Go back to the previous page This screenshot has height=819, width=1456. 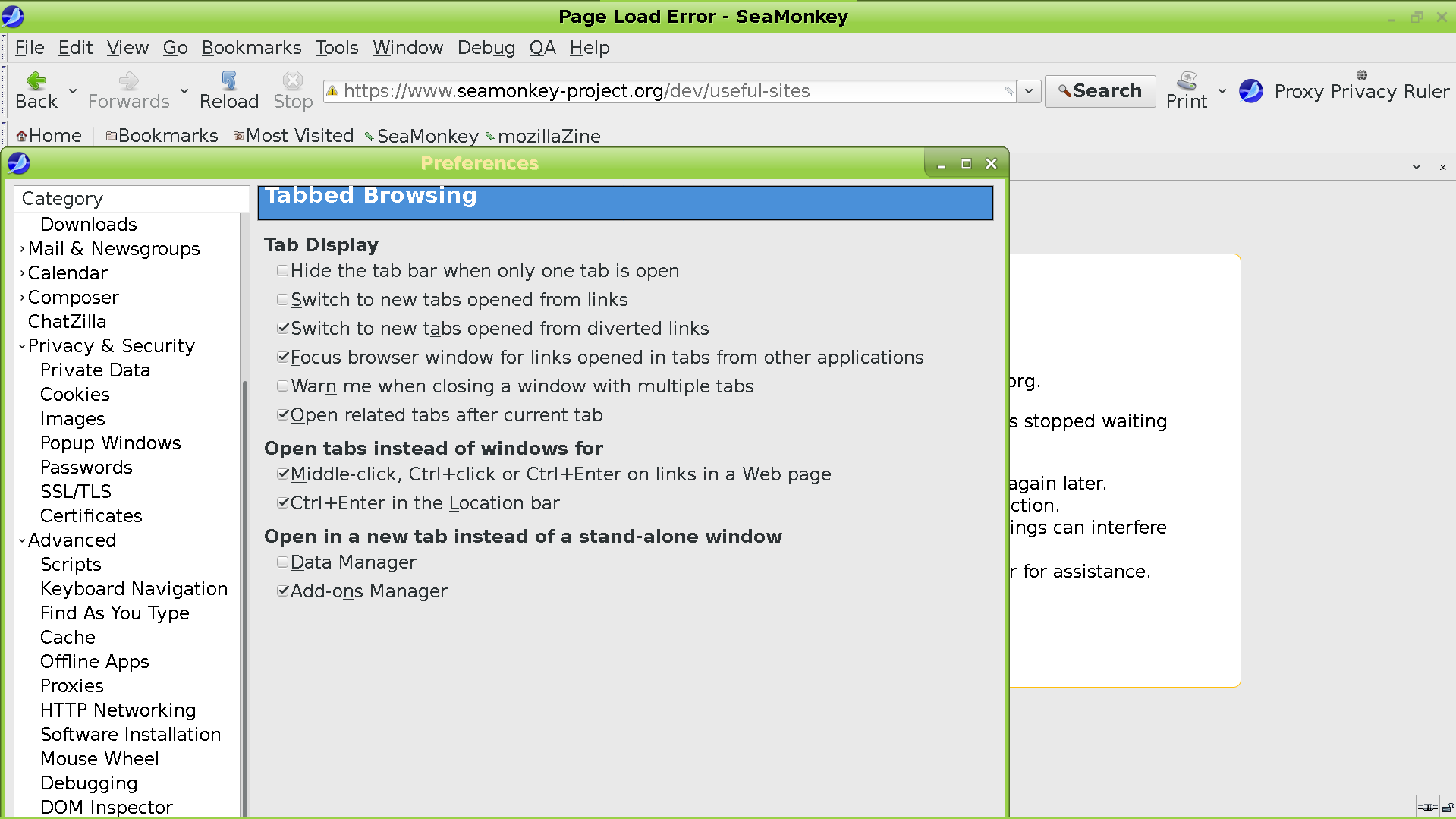pos(35,90)
